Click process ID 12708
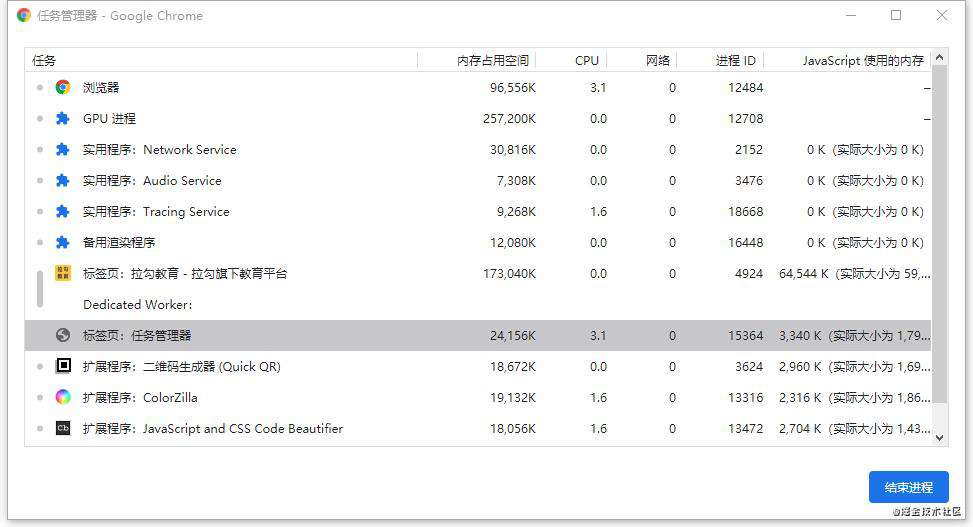This screenshot has width=973, height=527. [x=745, y=119]
